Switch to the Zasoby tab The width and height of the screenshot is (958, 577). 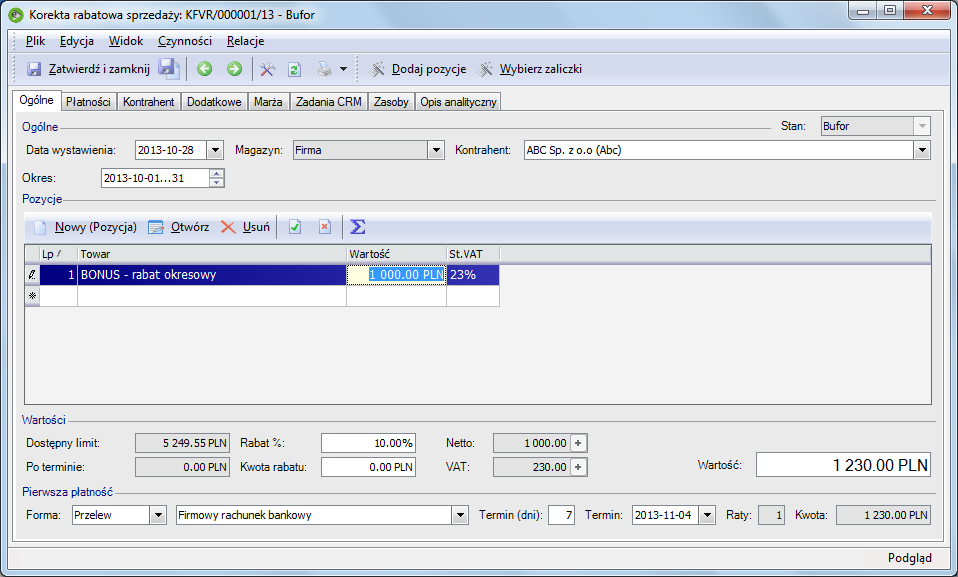pyautogui.click(x=391, y=101)
